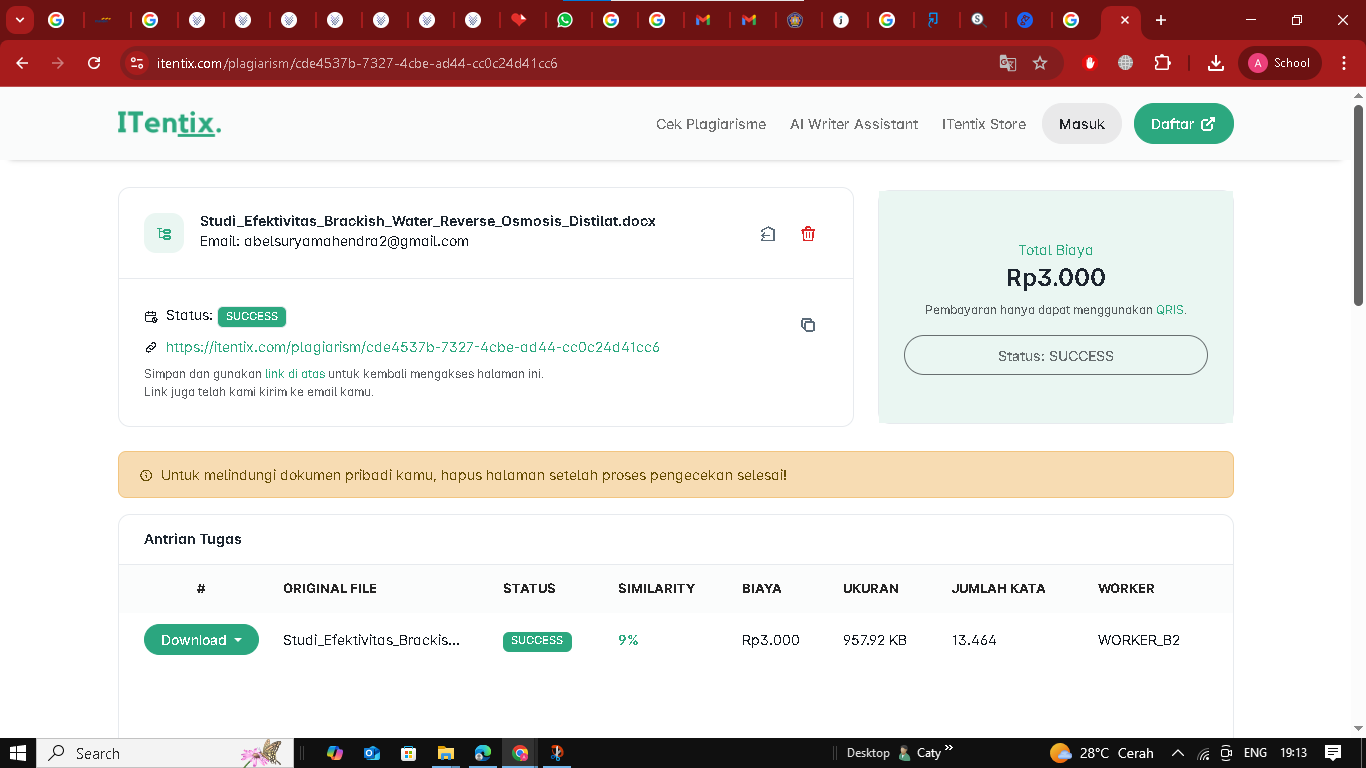Screen dimensions: 1366x768
Task: Click the Studi_Efektivitas_Brackis... file cell
Action: 372,640
